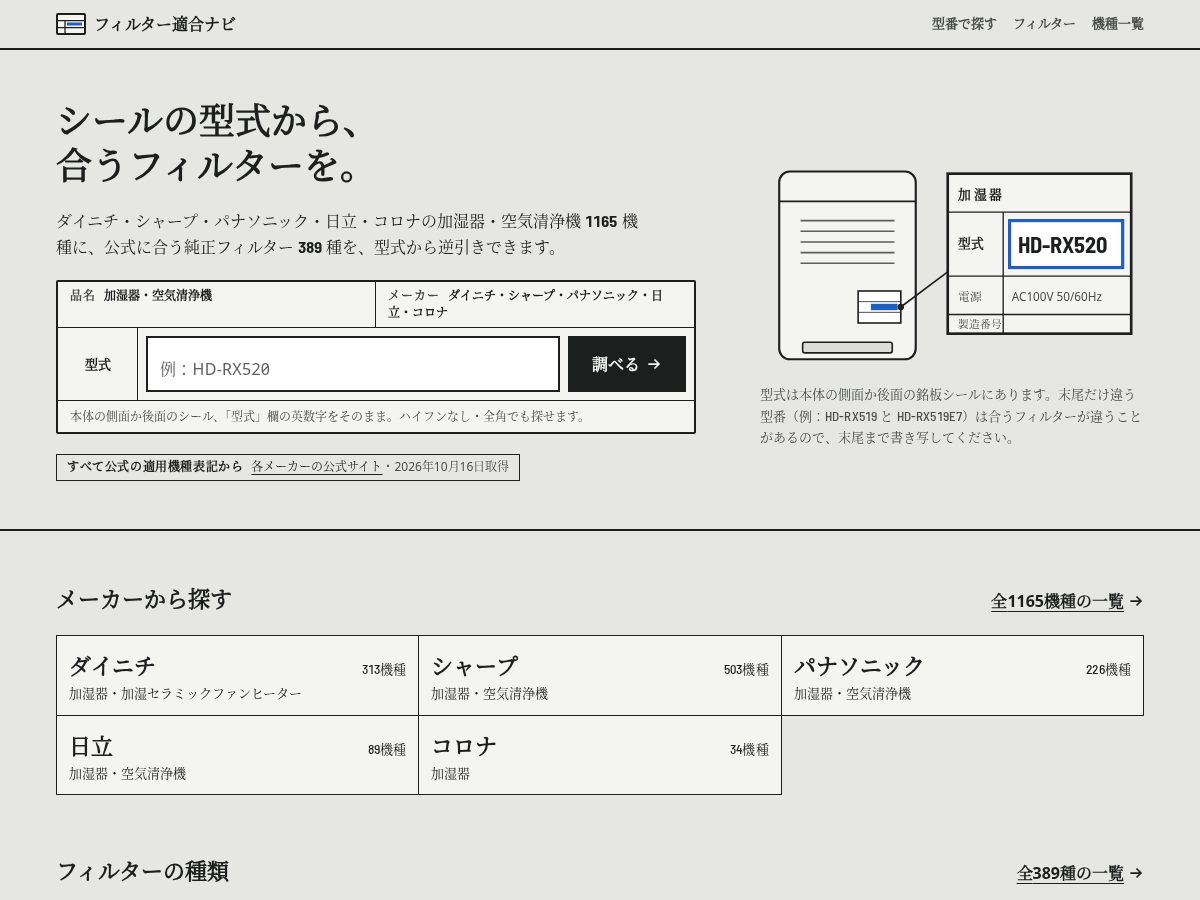Viewport: 1200px width, 900px height.
Task: Open the フィルター menu item in header
Action: tap(1044, 24)
